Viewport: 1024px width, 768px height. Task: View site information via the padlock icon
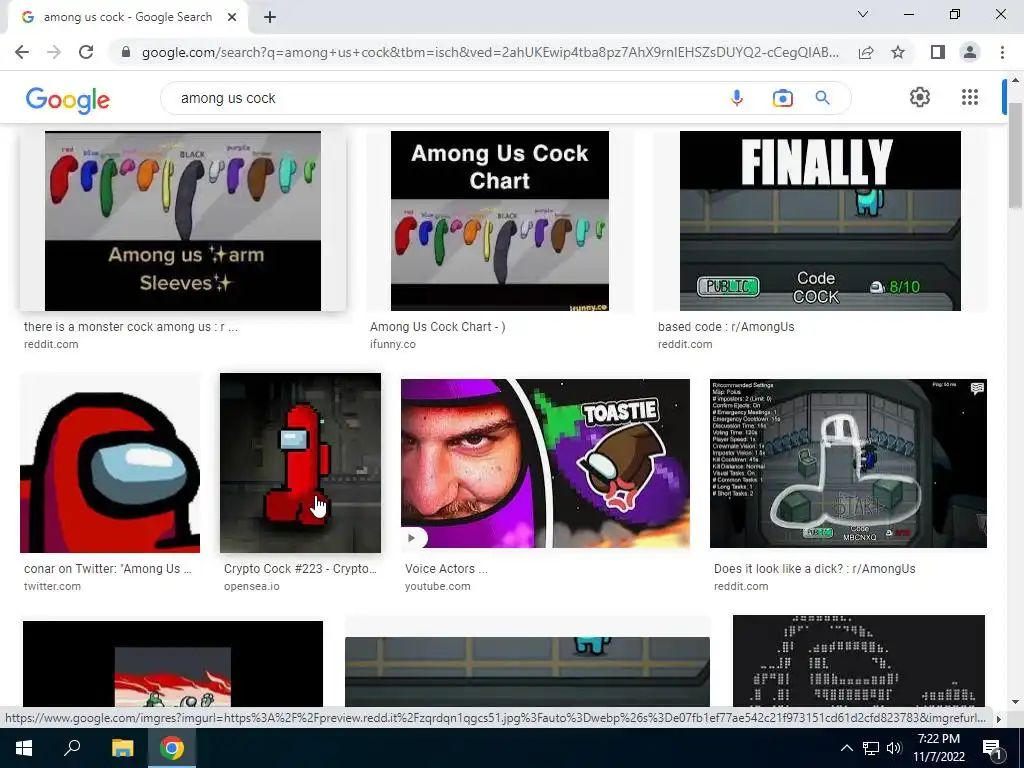[x=126, y=52]
